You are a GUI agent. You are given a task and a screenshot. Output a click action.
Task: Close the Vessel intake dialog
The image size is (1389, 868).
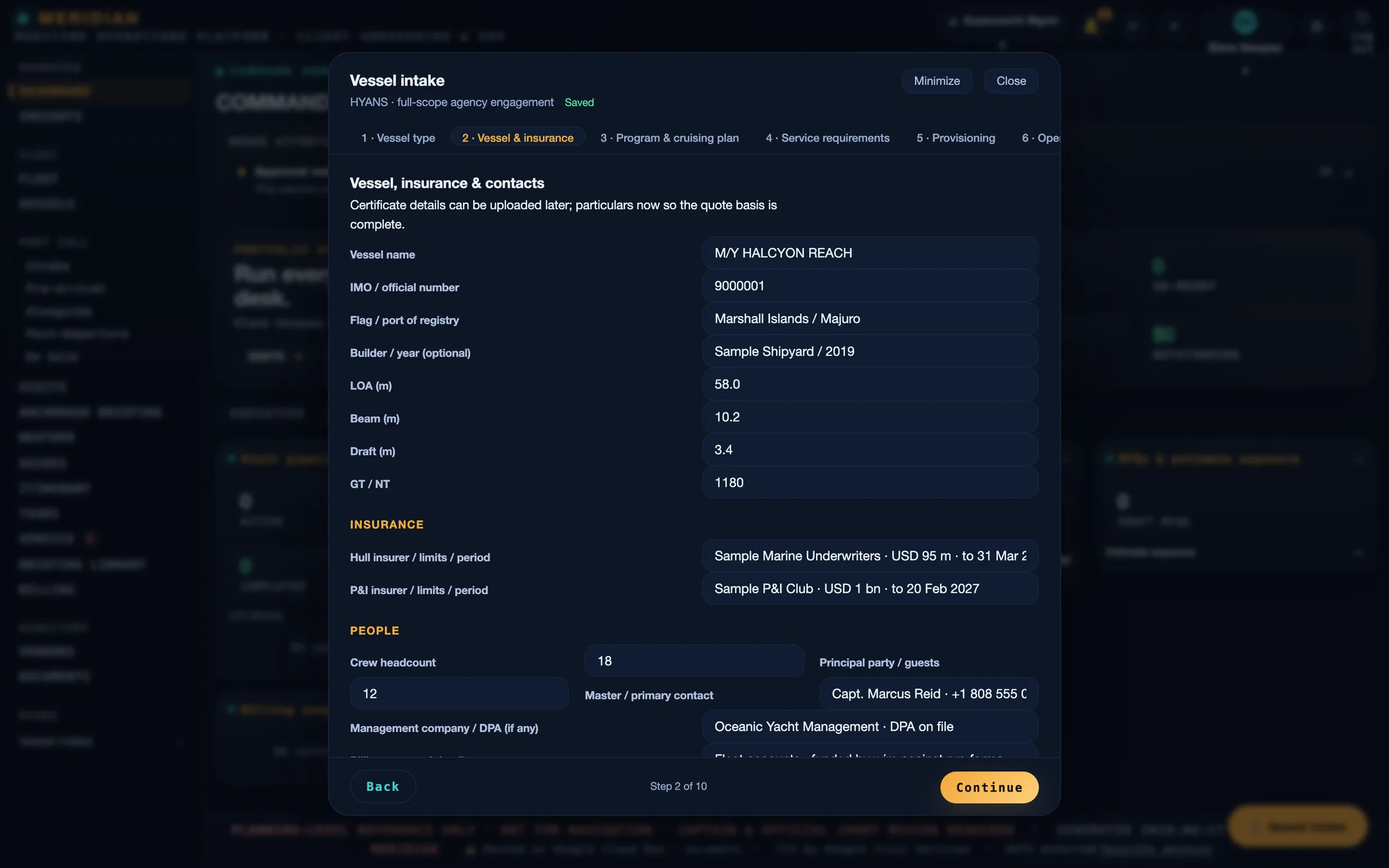point(1011,81)
